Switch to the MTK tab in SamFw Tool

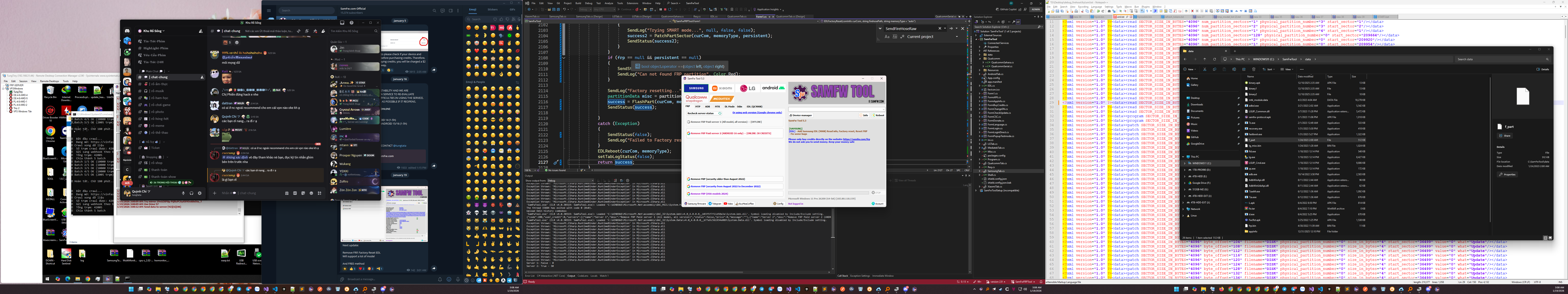pos(718,107)
